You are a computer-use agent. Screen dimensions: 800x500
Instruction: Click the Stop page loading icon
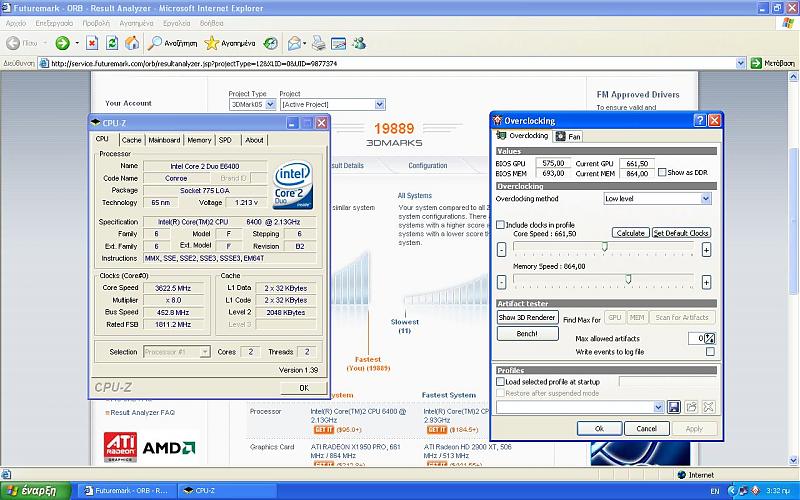click(92, 43)
